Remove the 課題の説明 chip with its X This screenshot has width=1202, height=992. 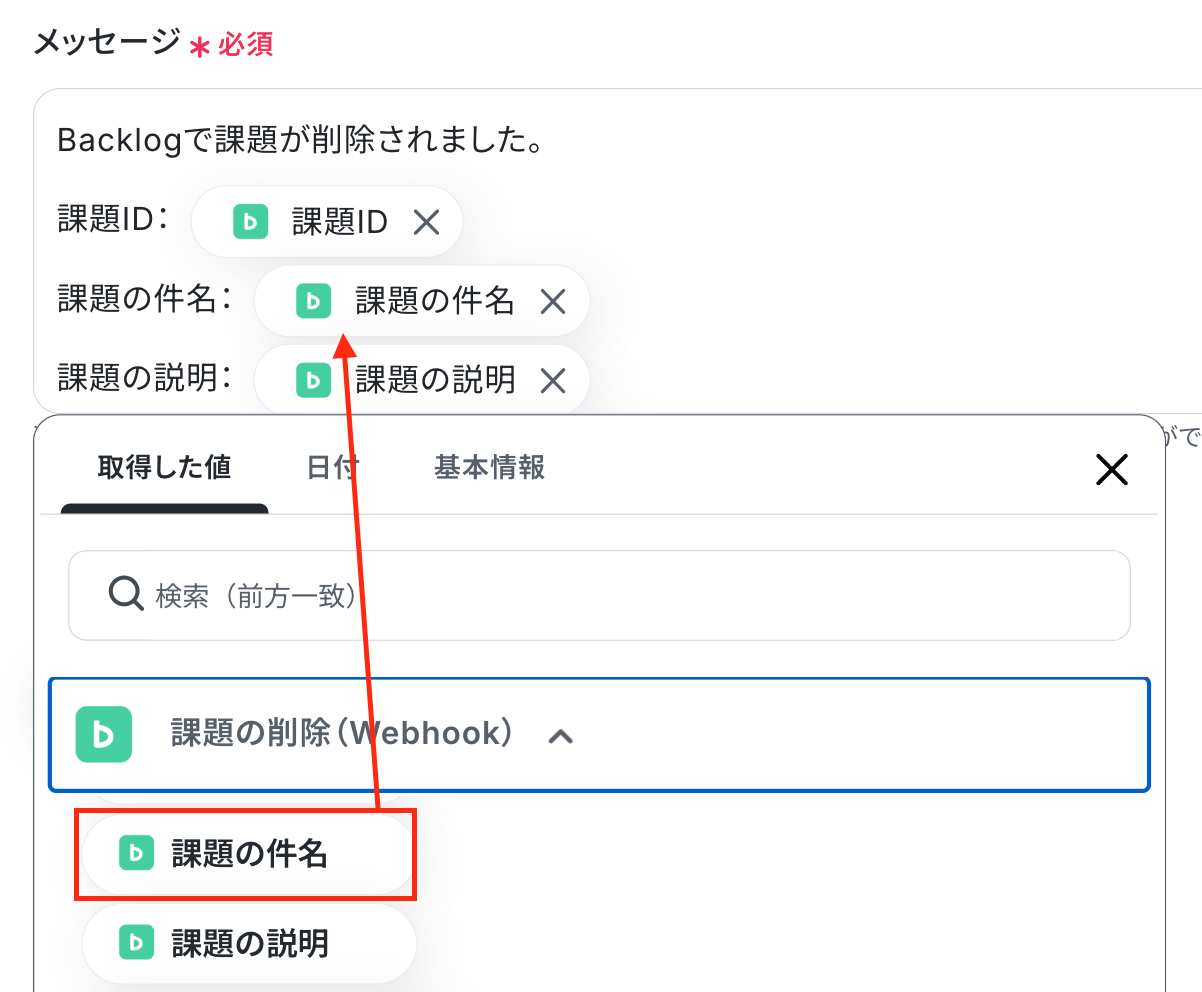(553, 380)
